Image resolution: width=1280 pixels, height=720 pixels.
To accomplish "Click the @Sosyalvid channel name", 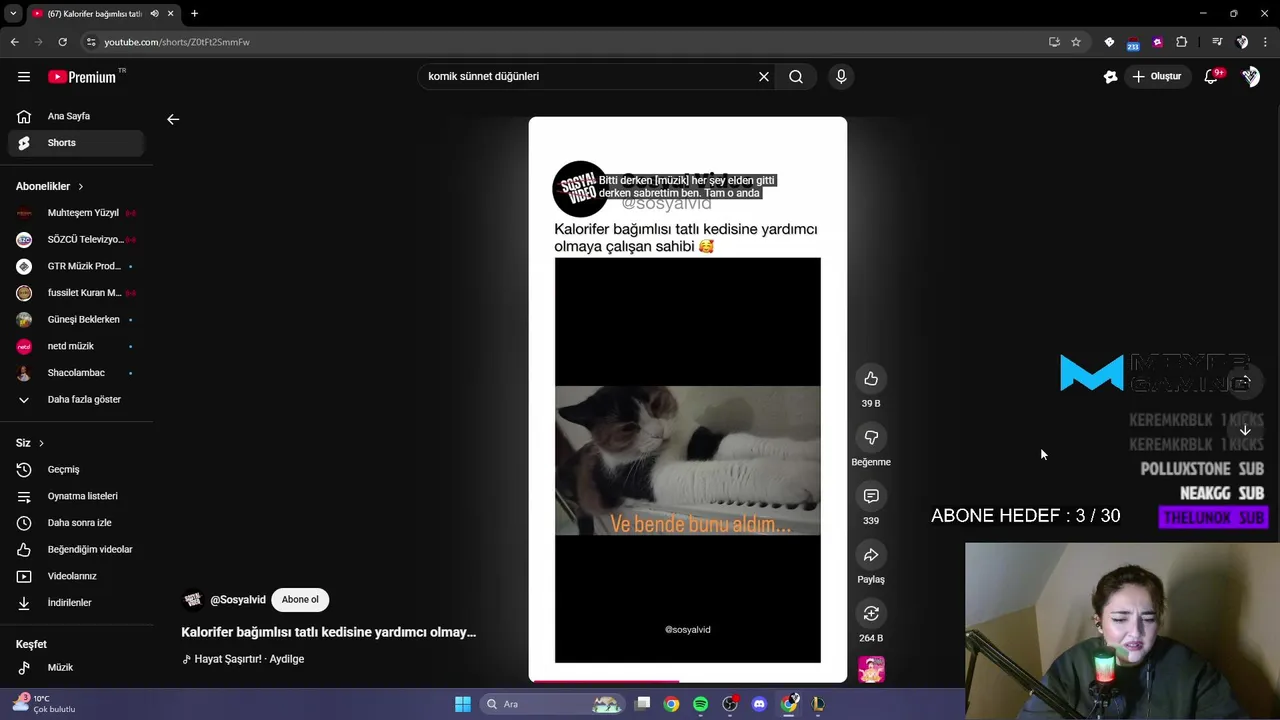I will pos(238,600).
